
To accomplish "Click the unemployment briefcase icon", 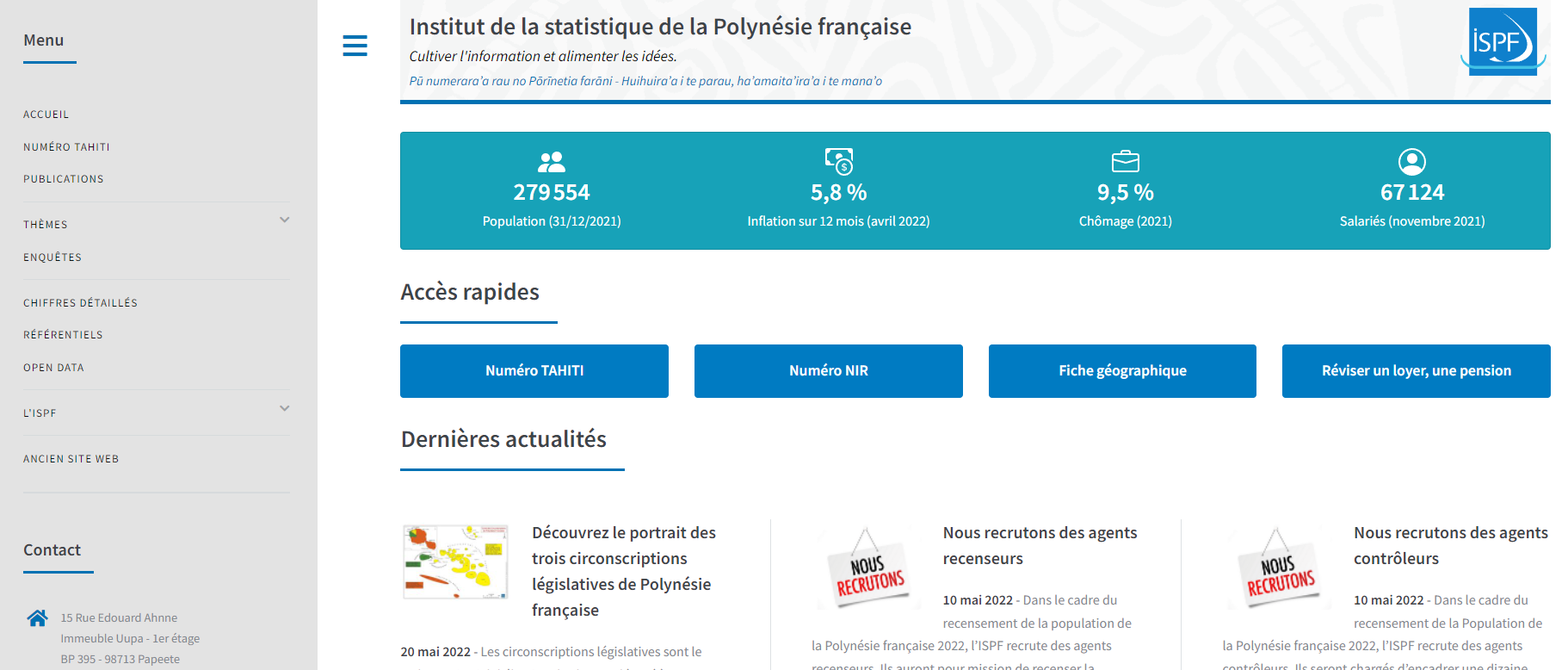I will pyautogui.click(x=1126, y=161).
